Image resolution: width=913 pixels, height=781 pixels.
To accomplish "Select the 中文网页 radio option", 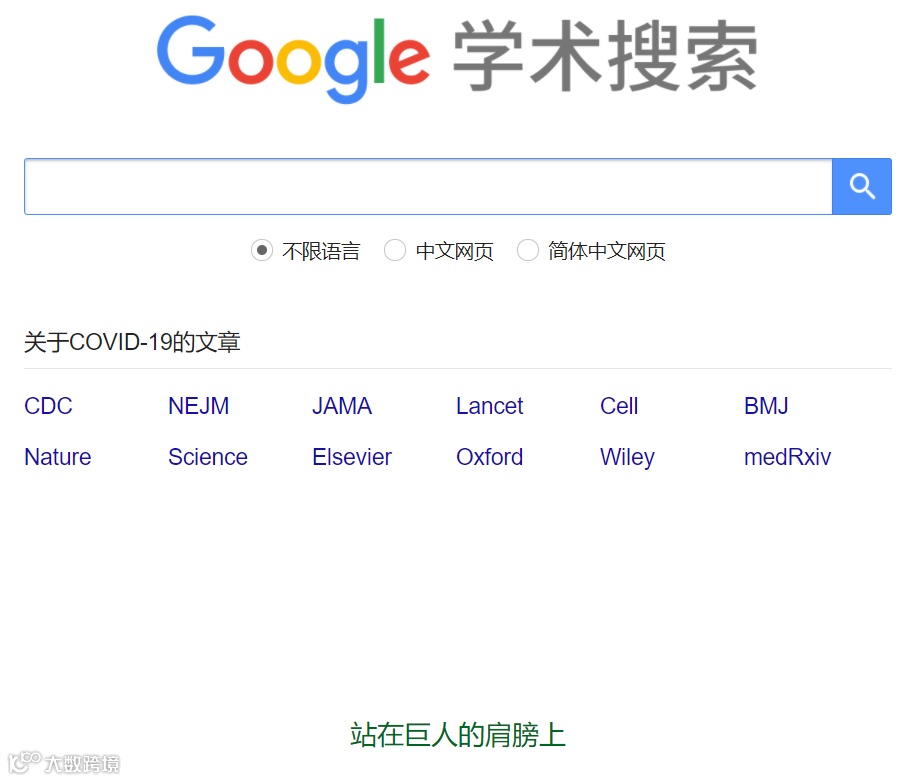I will pos(395,250).
